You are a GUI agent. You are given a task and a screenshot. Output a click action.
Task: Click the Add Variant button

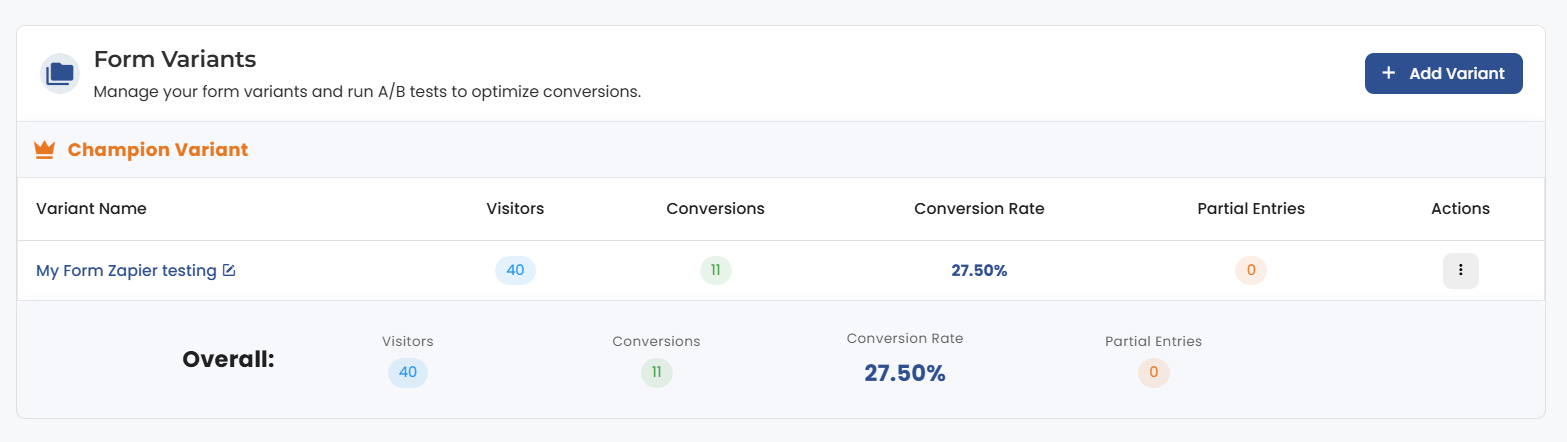(1443, 73)
